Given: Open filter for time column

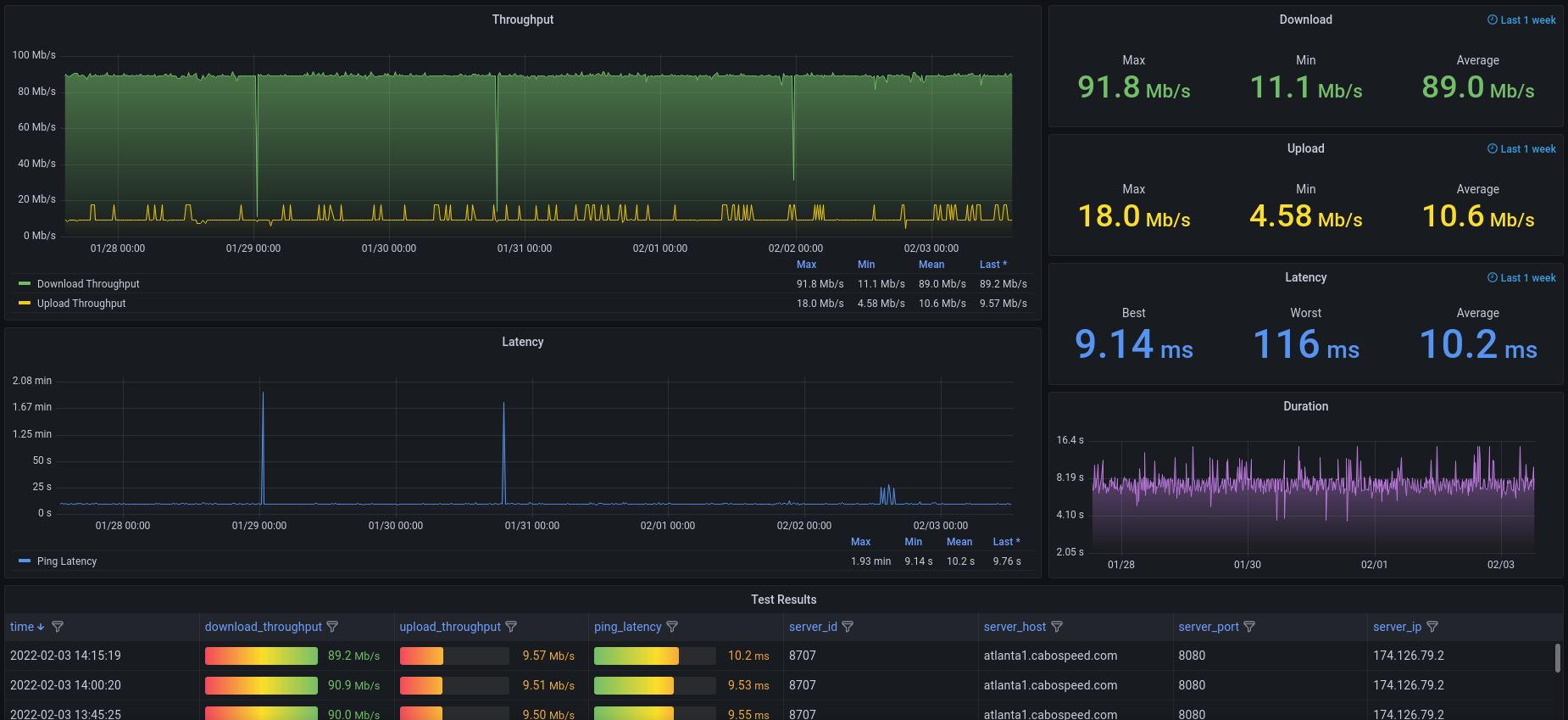Looking at the screenshot, I should [x=58, y=627].
